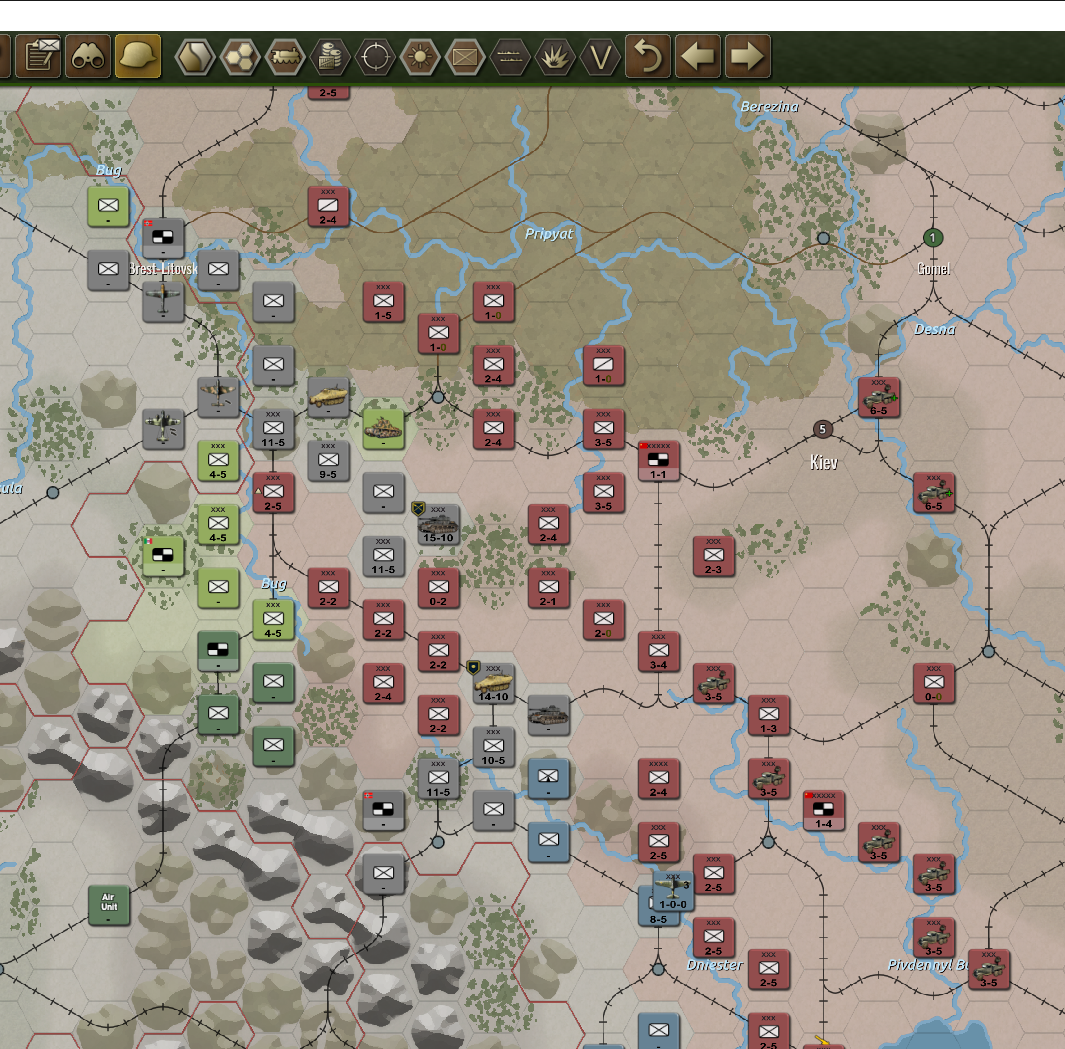Select the grey infantry unit labeled 9-5
Image resolution: width=1065 pixels, height=1049 pixels.
tap(328, 460)
